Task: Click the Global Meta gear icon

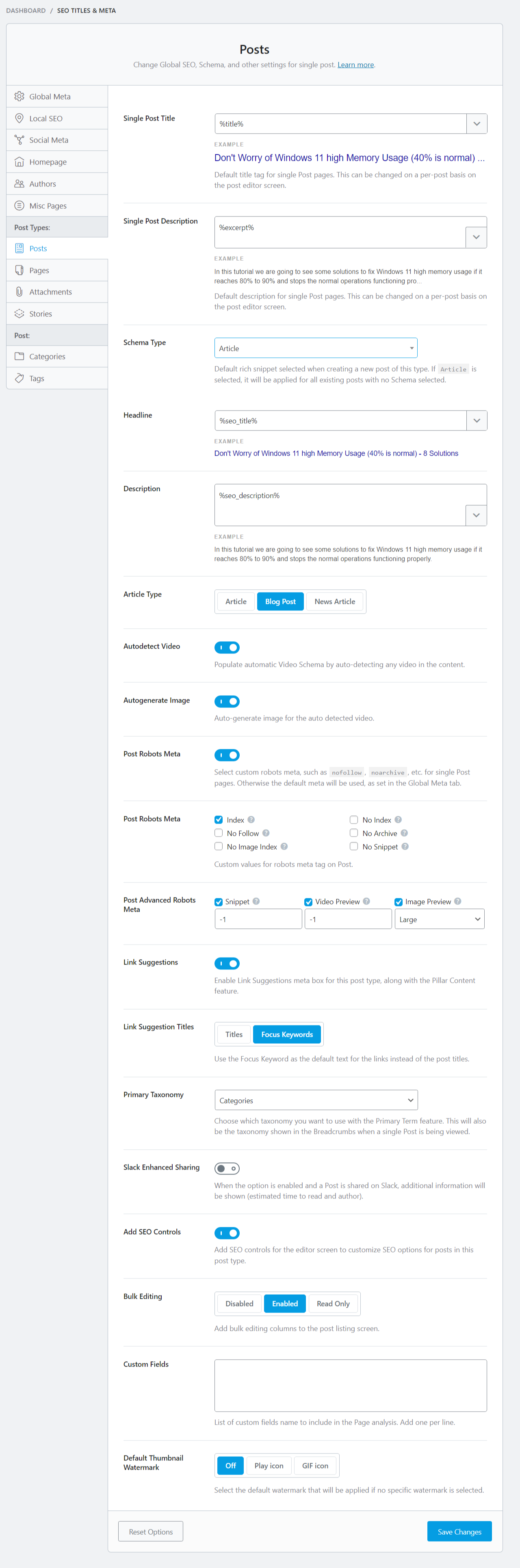Action: pos(19,96)
